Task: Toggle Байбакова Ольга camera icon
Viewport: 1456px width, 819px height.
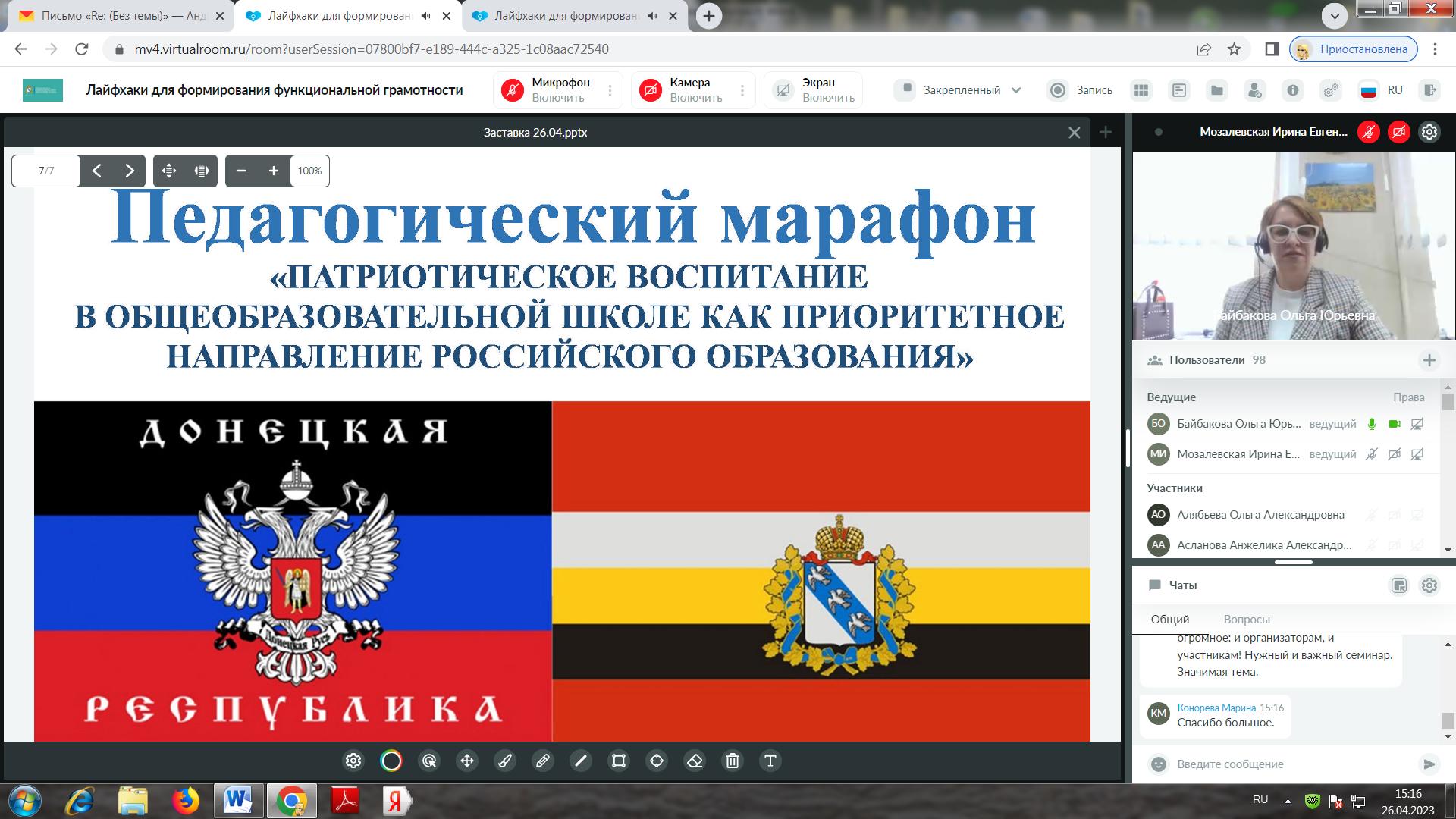Action: 1394,424
